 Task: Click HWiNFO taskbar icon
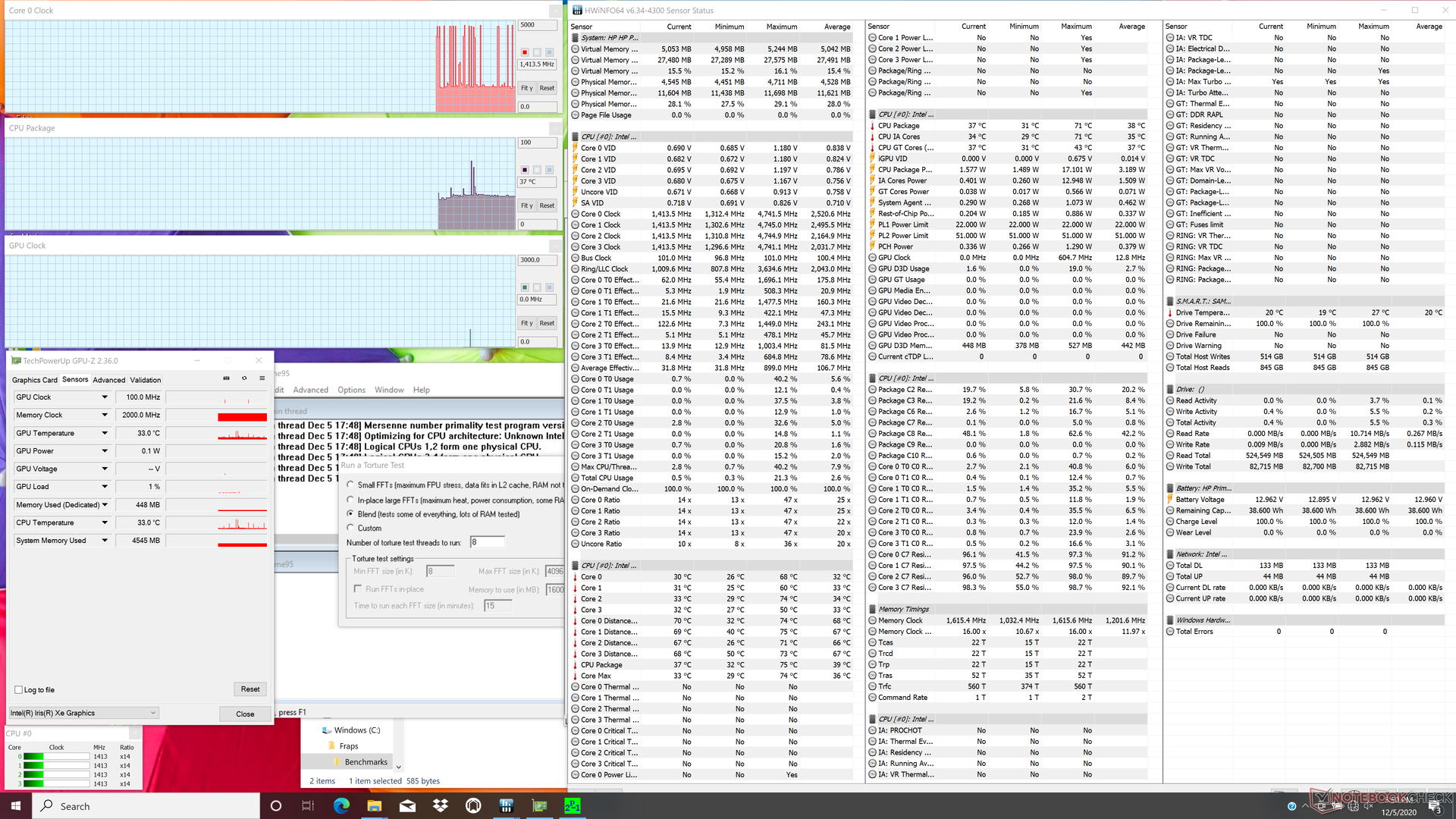point(507,805)
